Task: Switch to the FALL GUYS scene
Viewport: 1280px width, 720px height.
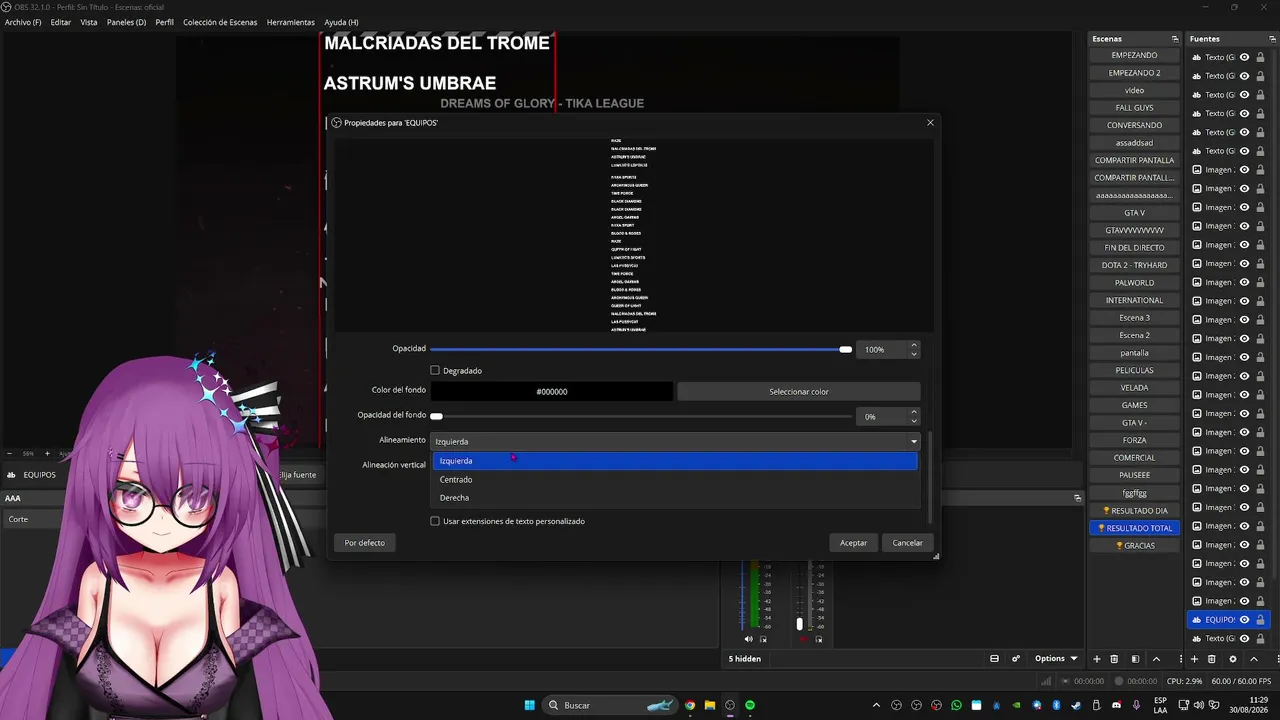Action: 1134,108
